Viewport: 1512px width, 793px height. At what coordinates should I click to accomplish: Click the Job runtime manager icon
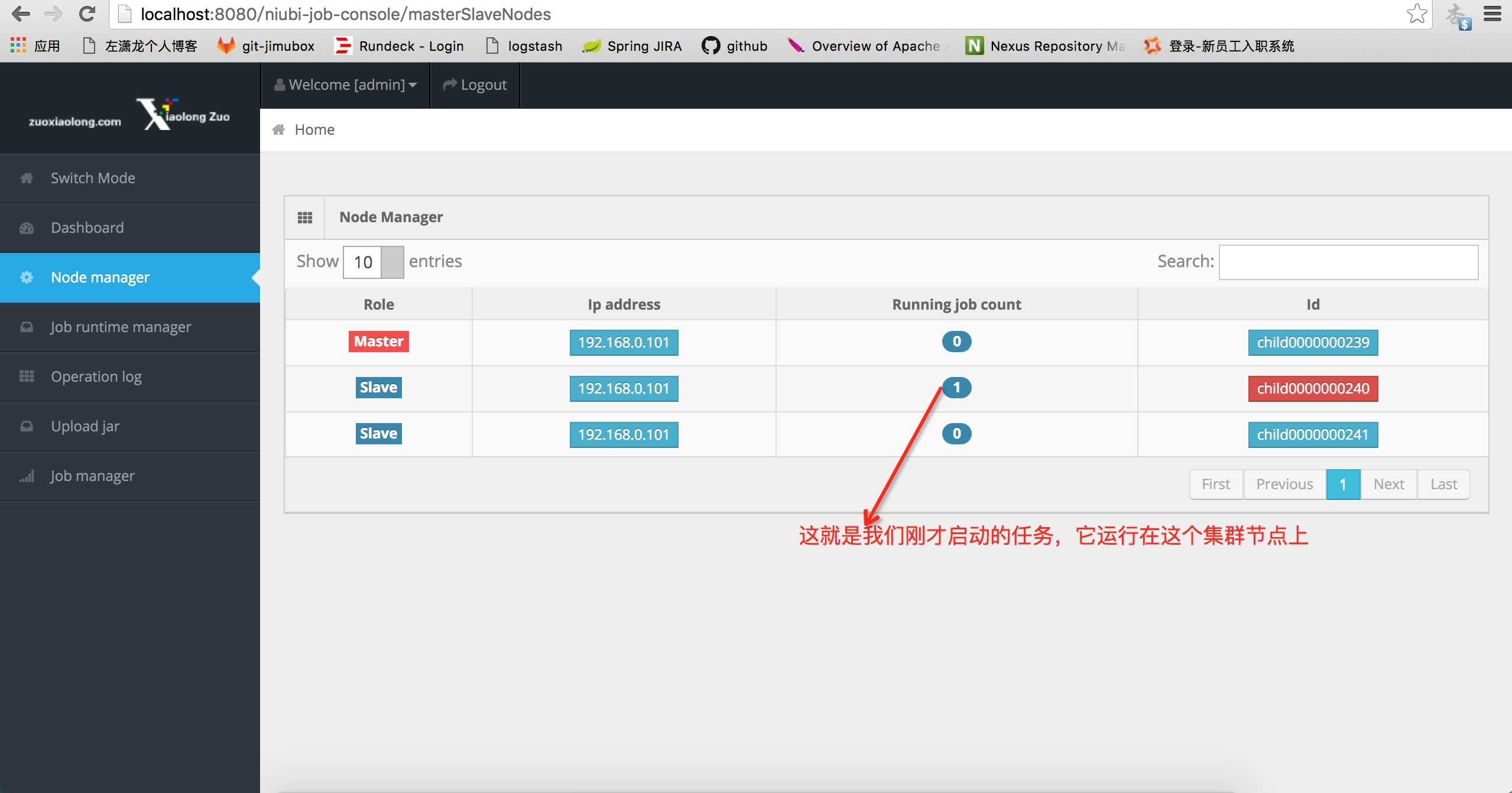tap(26, 326)
